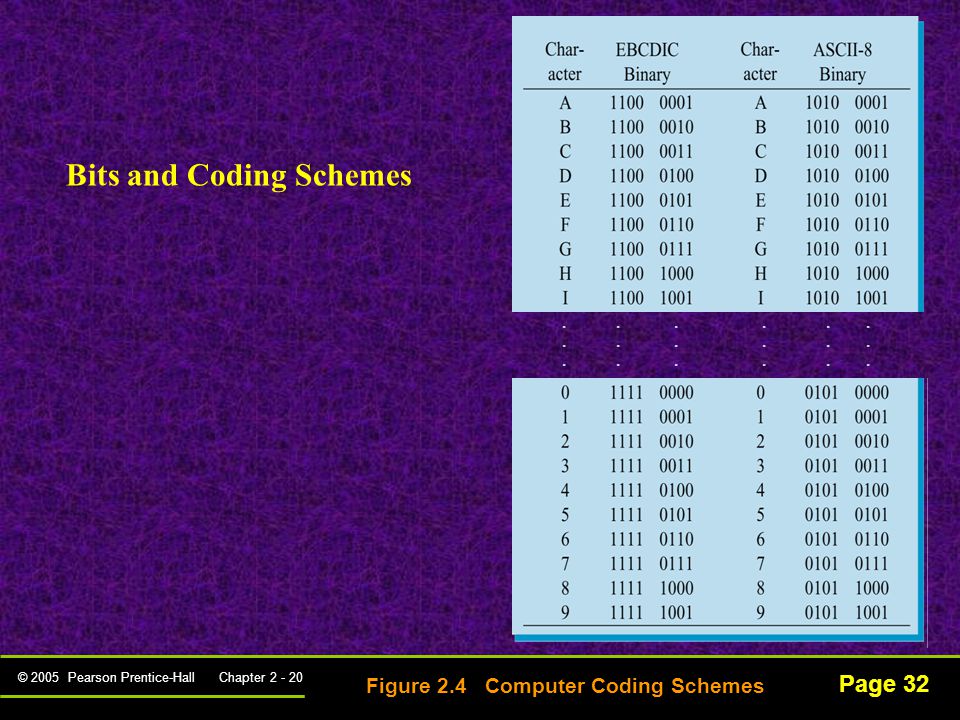Click the 'Char-acter' header beside the ASCII-8 column
The image size is (960, 720).
[760, 62]
